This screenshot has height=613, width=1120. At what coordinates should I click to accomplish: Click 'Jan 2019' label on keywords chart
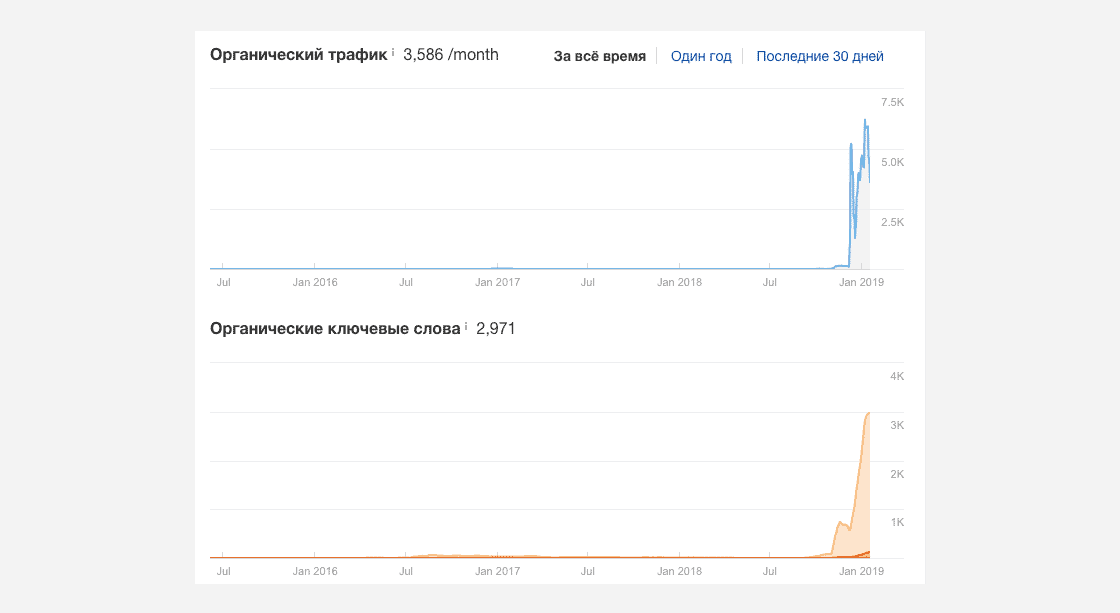[861, 571]
